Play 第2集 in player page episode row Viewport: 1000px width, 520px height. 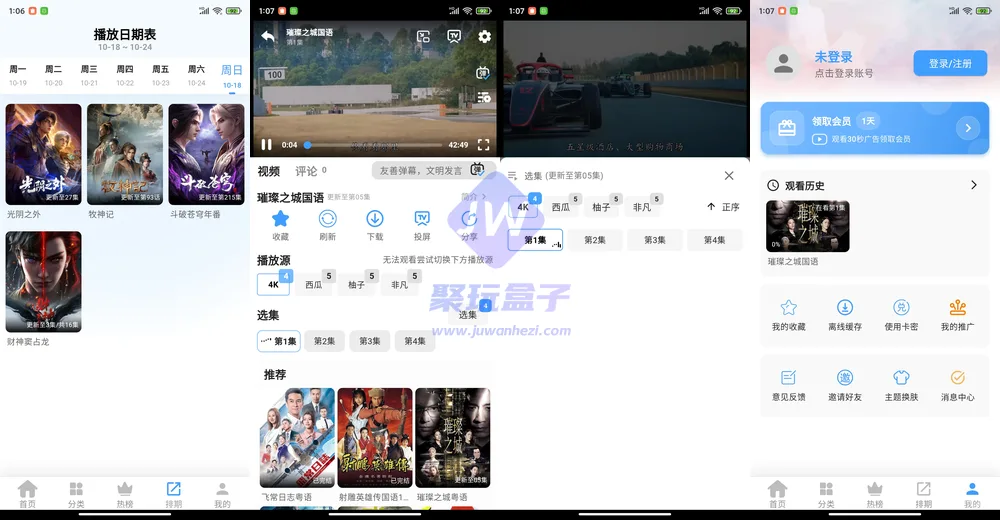tap(324, 341)
